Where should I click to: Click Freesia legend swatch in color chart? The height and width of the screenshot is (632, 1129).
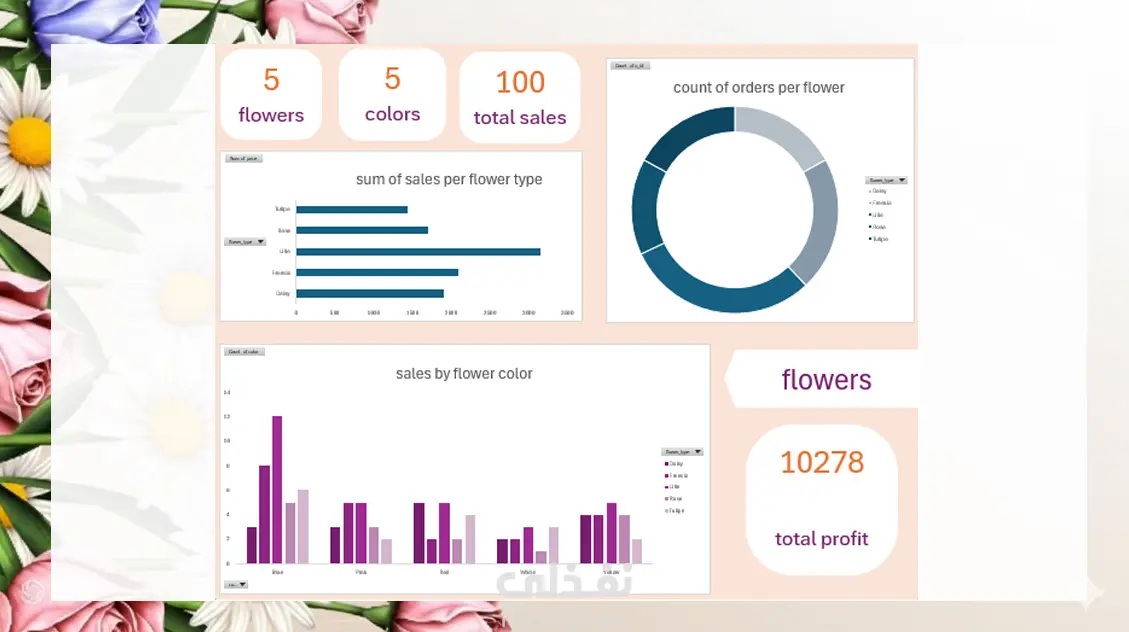click(x=667, y=476)
